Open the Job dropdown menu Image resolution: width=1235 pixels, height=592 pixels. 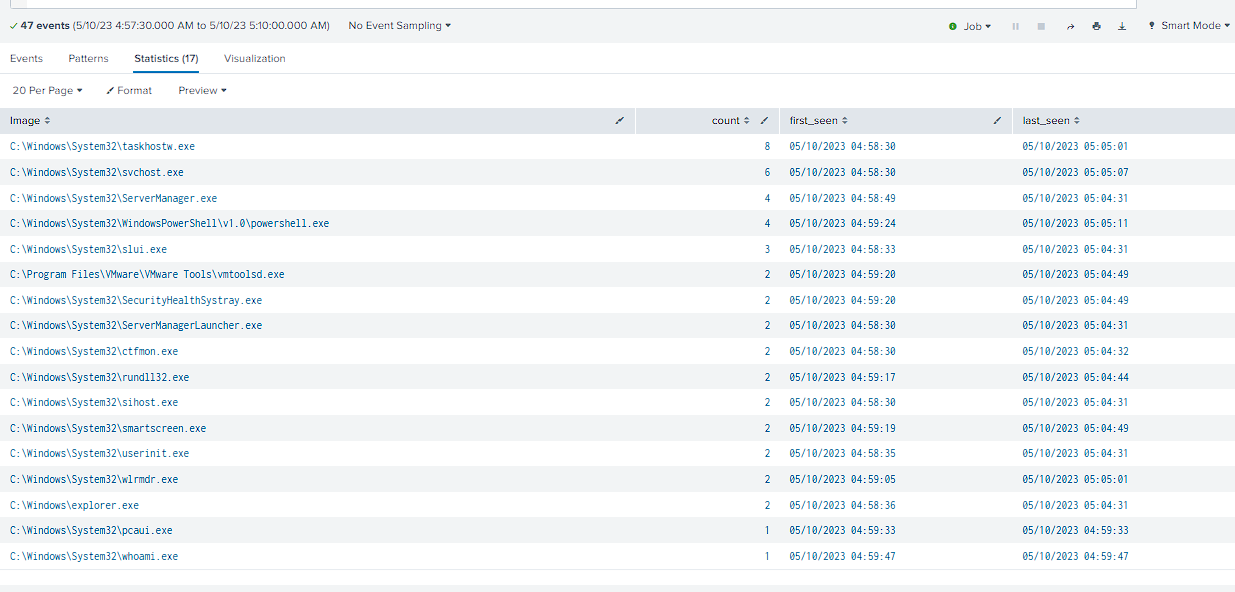click(969, 26)
